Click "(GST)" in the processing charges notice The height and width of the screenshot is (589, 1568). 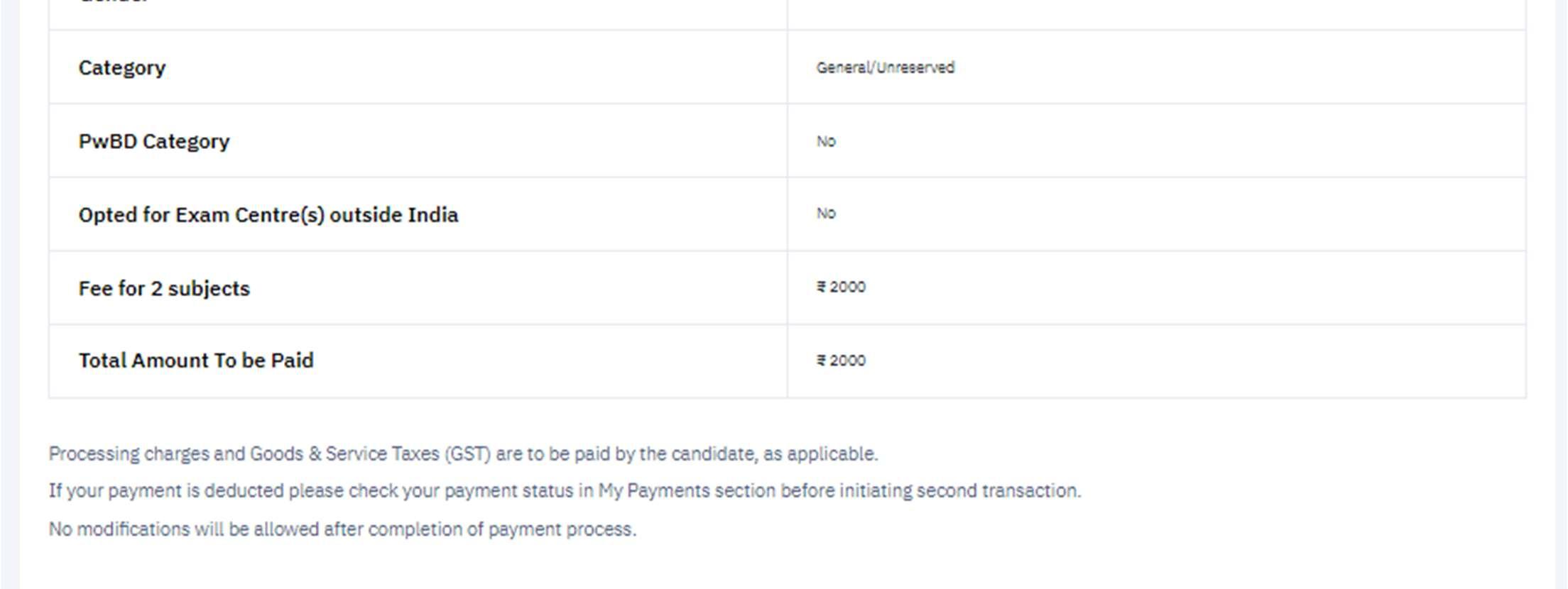[x=467, y=454]
